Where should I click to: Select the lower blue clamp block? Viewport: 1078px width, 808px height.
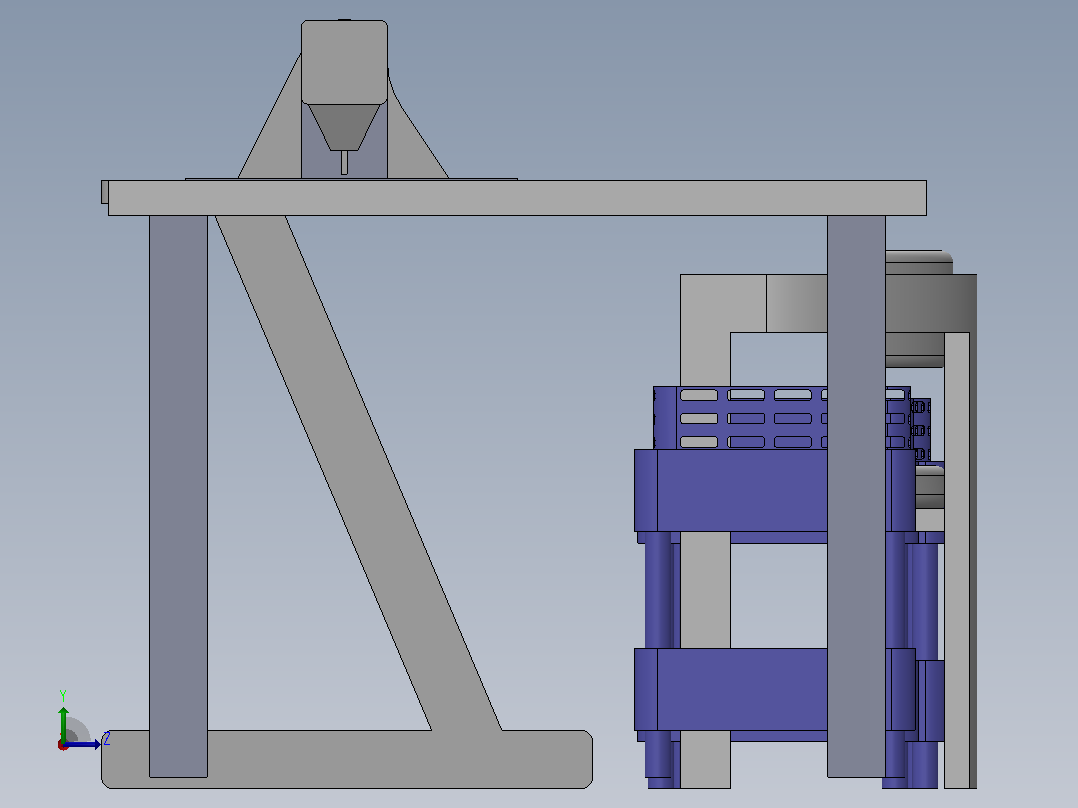coord(742,689)
